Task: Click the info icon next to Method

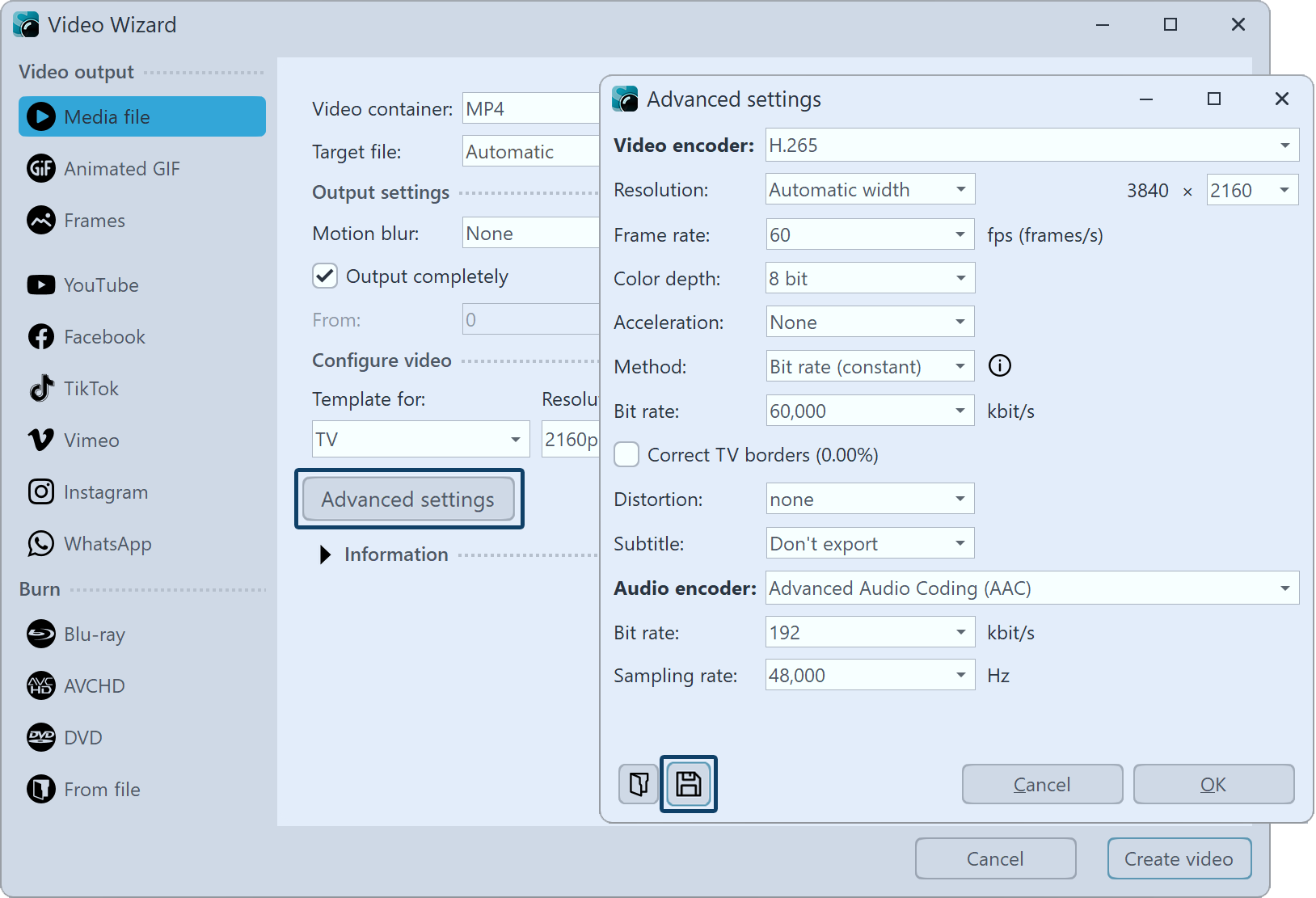Action: 1000,366
